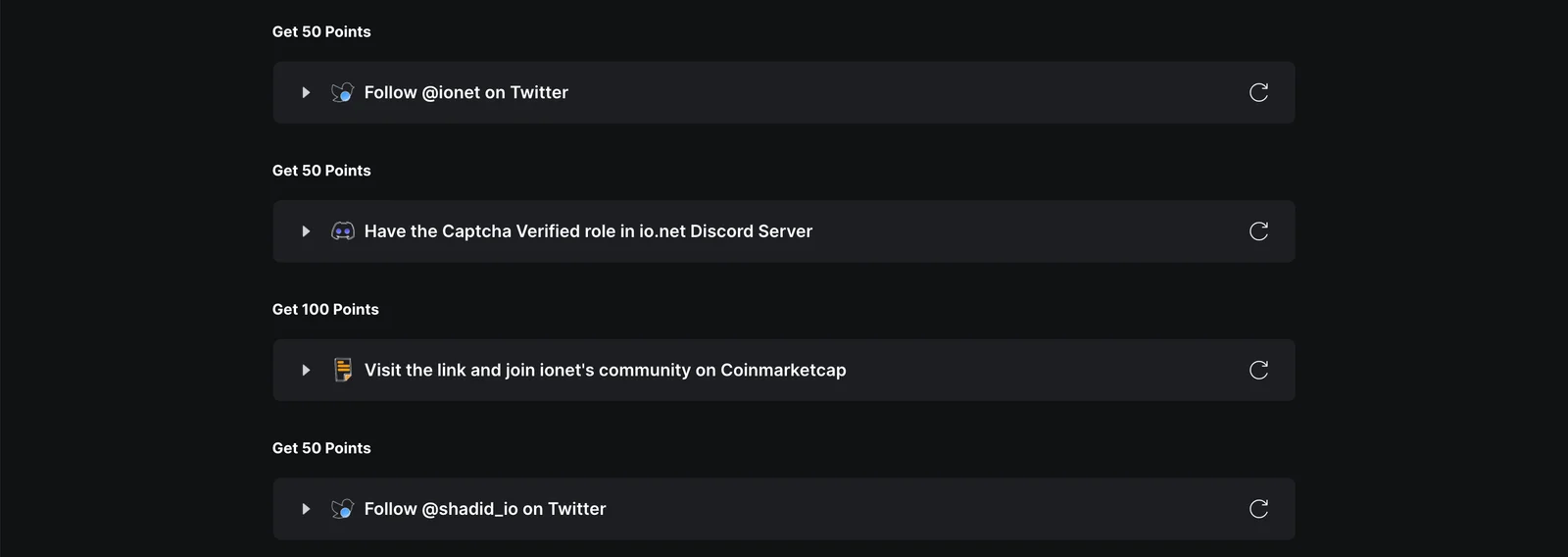Select "Have the Captcha Verified role" task text
1568x557 pixels.
click(x=490, y=231)
